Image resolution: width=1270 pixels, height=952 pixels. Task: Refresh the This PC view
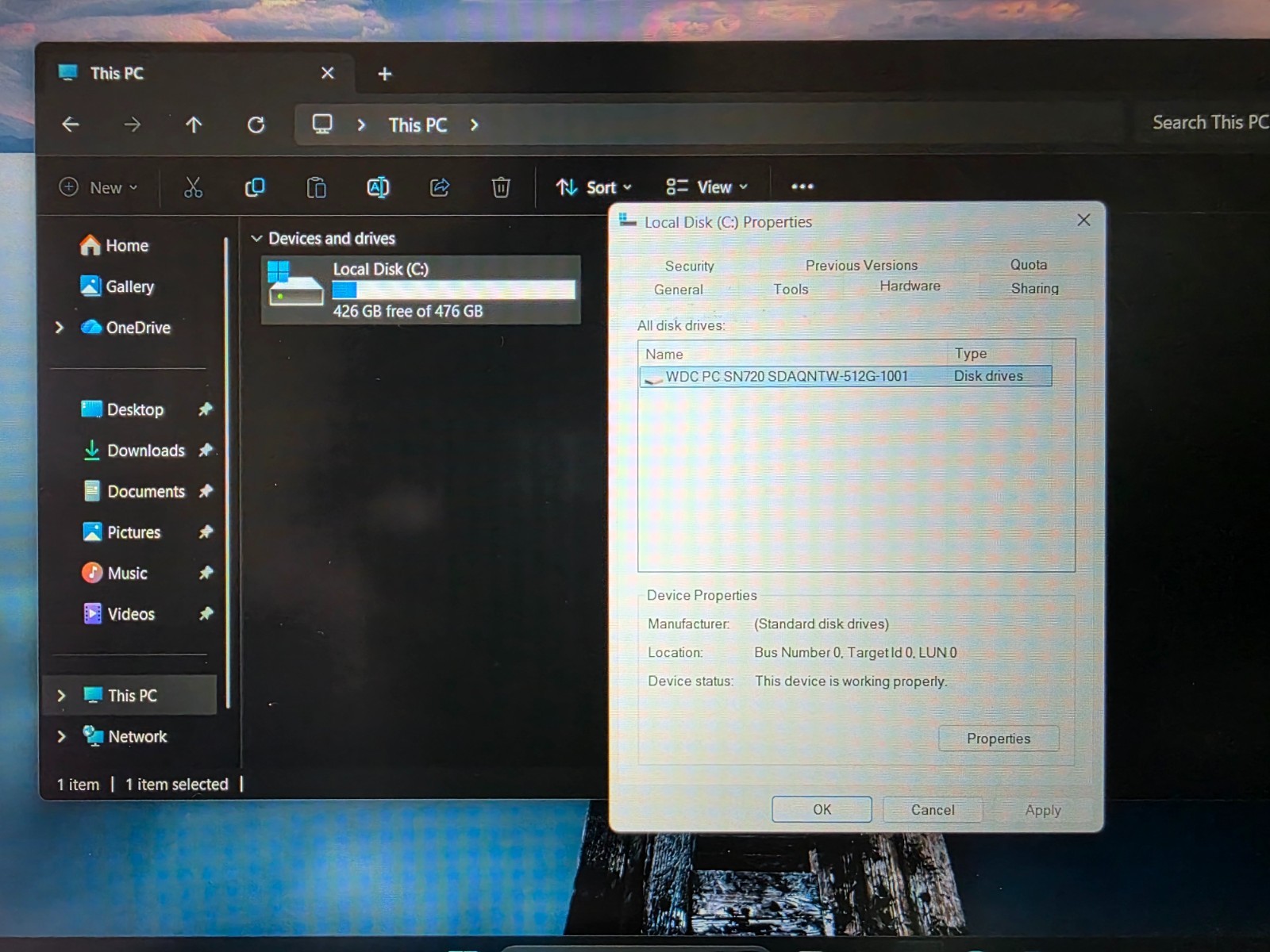click(256, 125)
